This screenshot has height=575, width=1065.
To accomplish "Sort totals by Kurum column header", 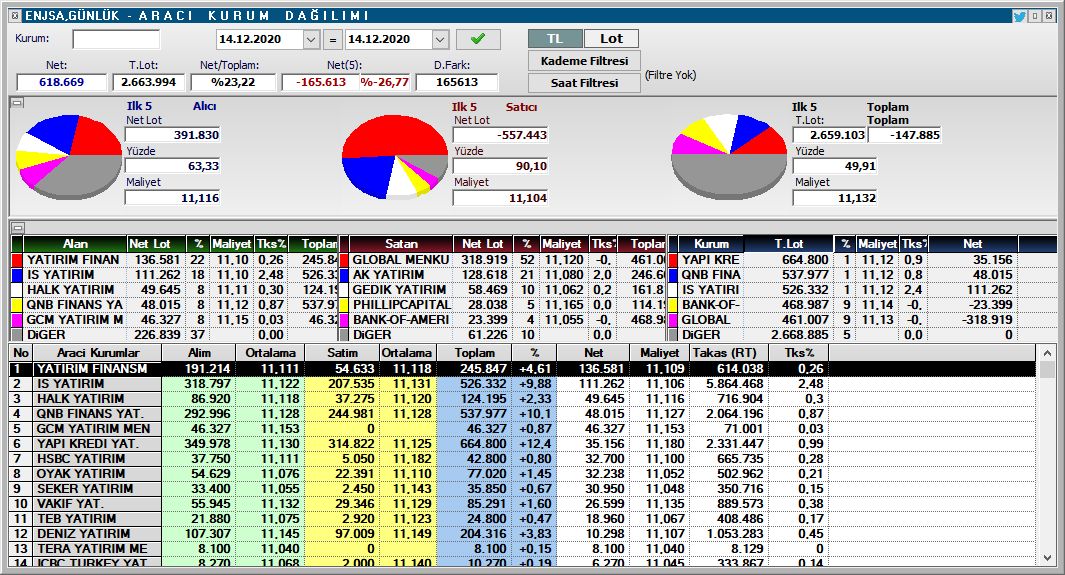I will coord(711,244).
